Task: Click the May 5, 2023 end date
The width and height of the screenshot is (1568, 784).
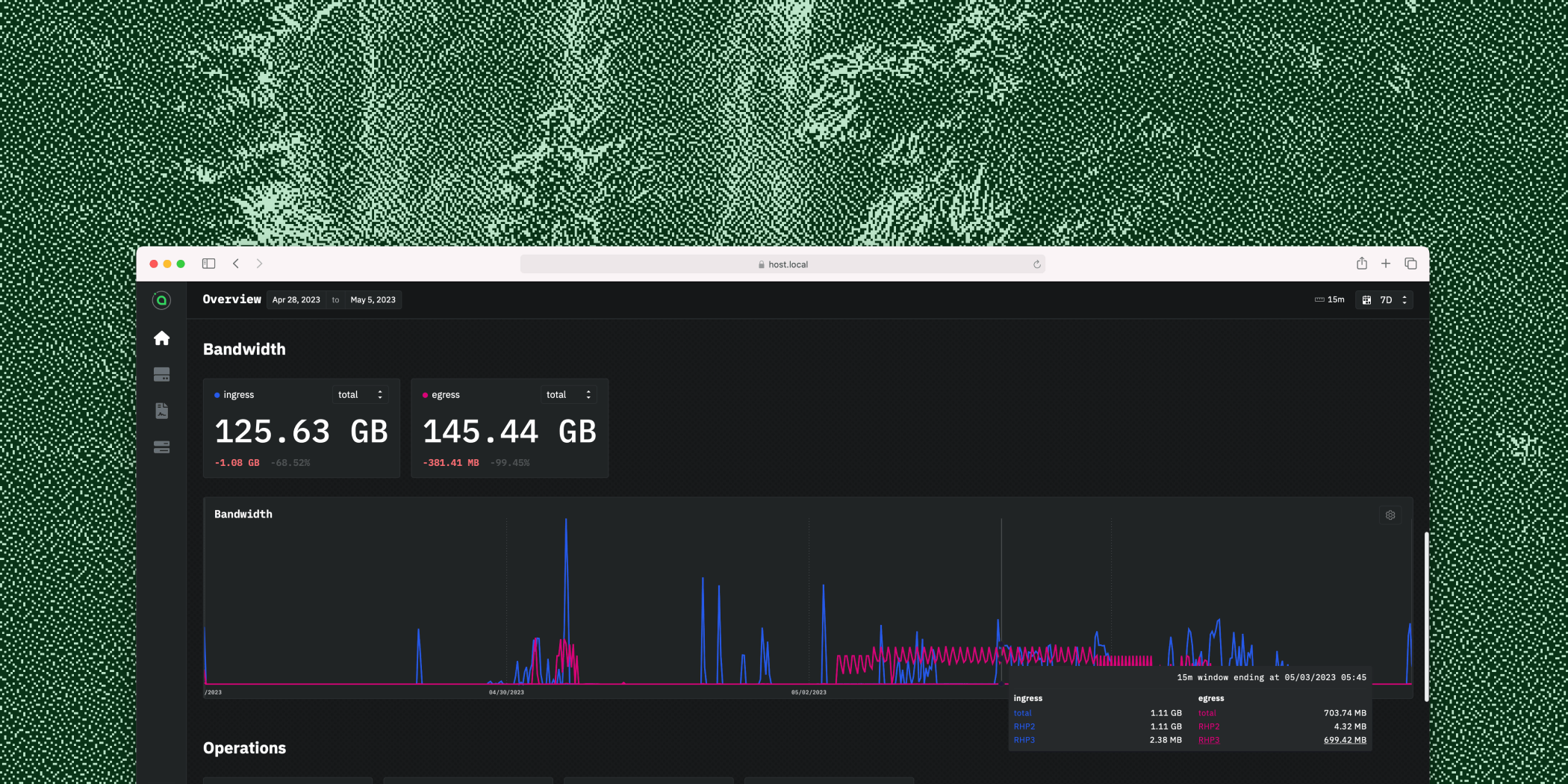Action: [373, 300]
